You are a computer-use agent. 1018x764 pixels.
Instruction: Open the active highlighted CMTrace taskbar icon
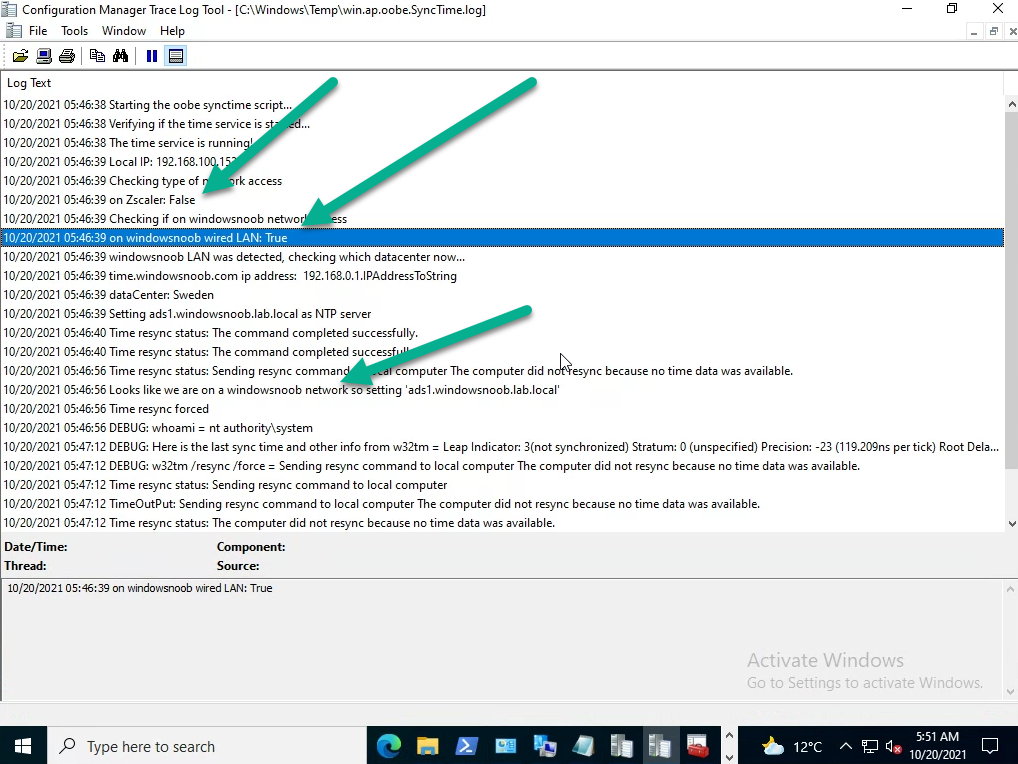tap(660, 746)
